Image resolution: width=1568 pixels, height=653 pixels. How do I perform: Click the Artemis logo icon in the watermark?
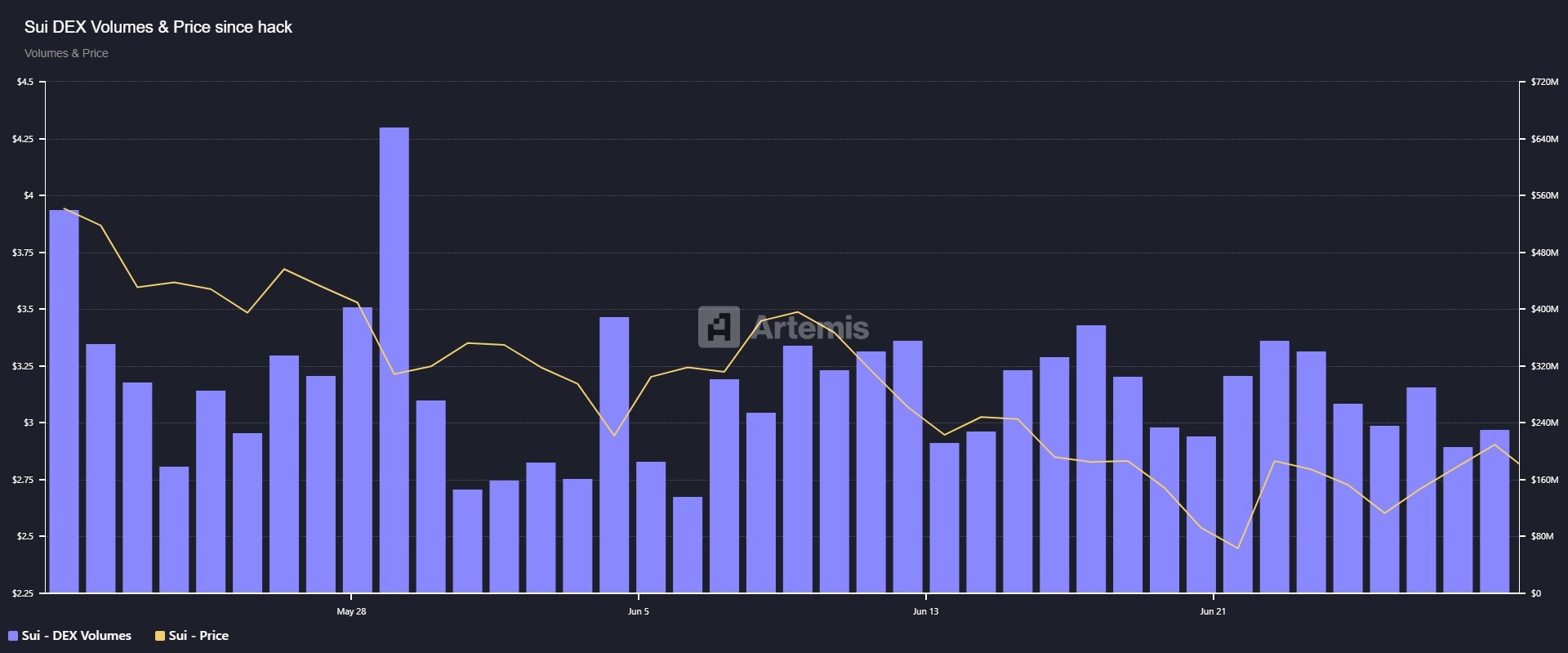click(719, 327)
